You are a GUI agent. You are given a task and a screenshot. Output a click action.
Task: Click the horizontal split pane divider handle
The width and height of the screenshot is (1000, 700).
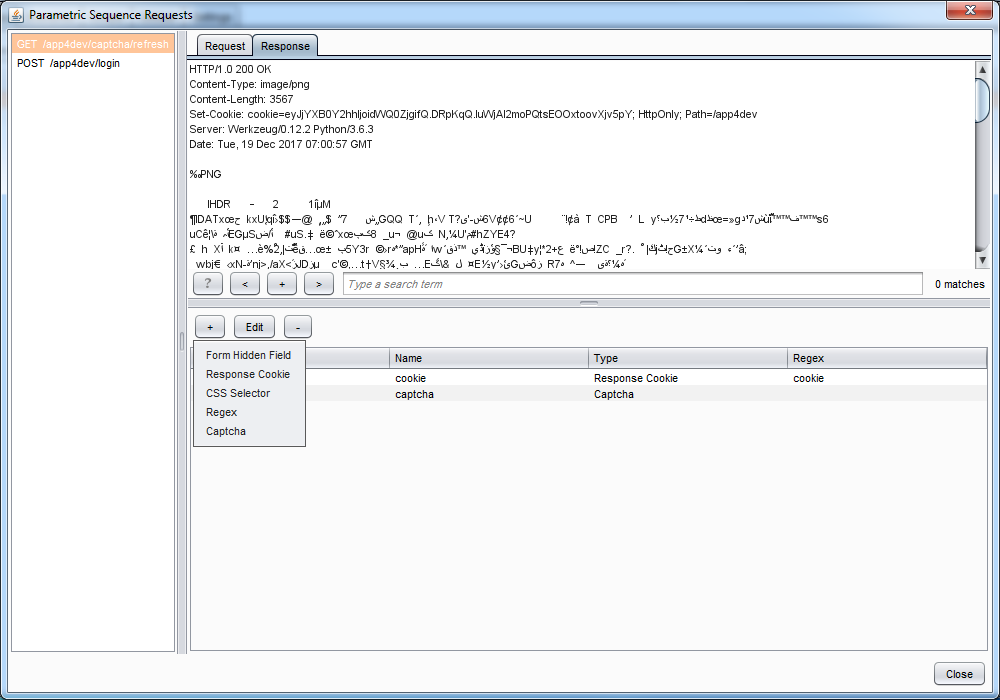589,303
